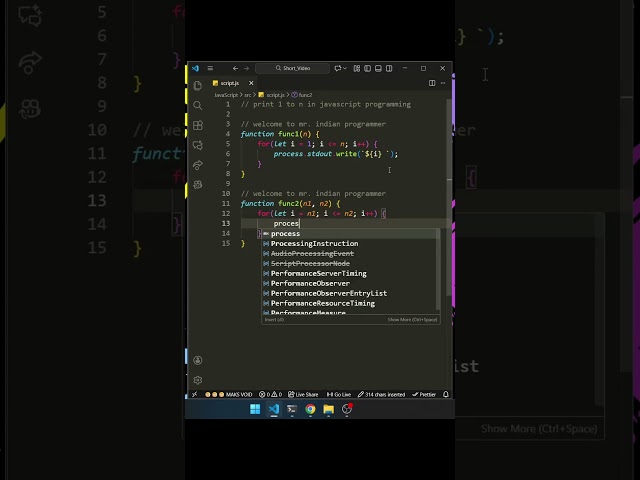Open the Live Share view in activity bar
The width and height of the screenshot is (640, 480).
pyautogui.click(x=198, y=165)
